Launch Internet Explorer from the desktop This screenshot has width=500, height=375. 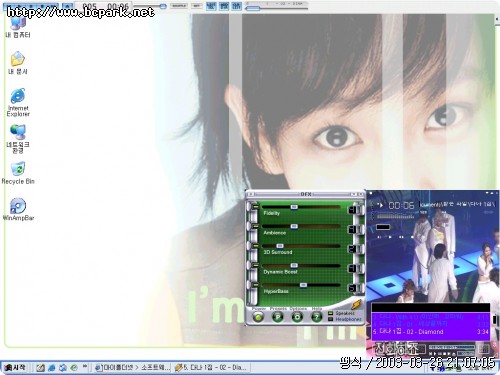tap(18, 102)
